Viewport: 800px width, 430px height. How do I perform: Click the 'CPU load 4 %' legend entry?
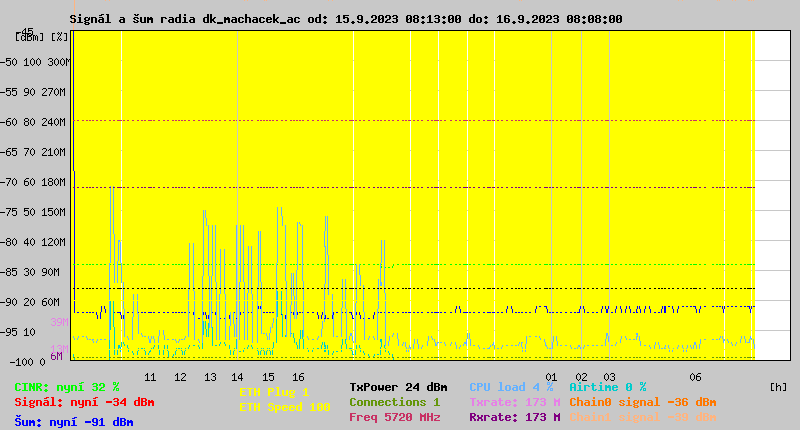511,387
